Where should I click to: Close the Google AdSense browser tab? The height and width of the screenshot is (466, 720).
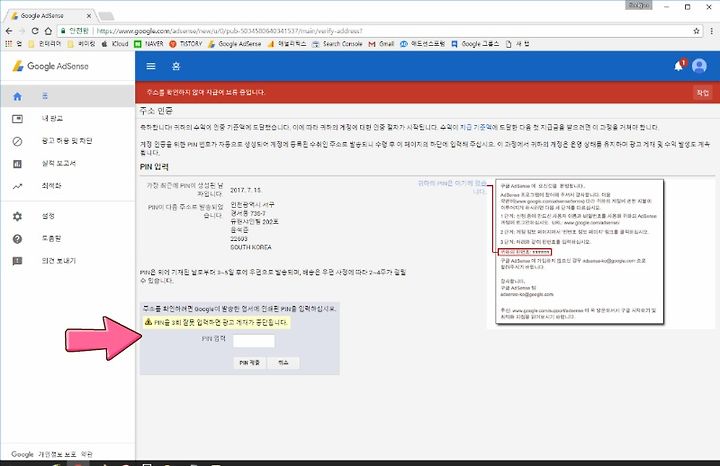(89, 16)
